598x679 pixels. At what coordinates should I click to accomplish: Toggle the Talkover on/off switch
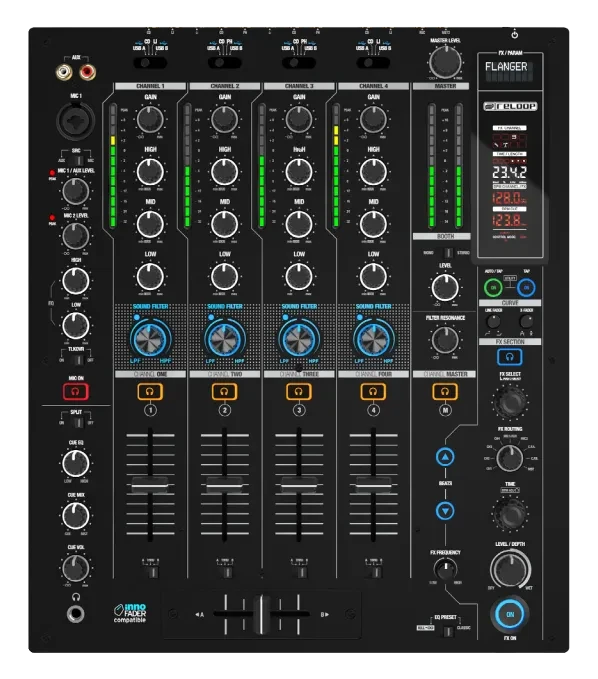(x=77, y=360)
